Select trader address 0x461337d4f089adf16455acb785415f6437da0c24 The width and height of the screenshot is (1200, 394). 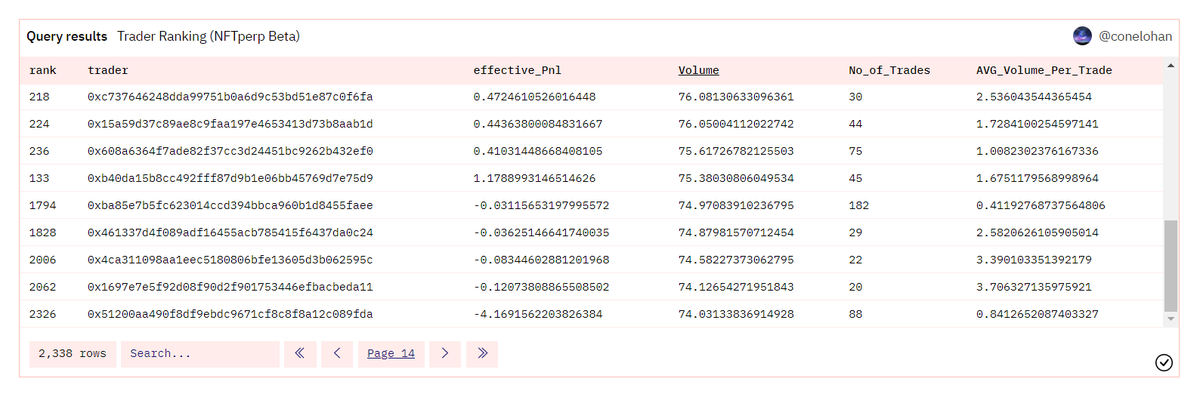pyautogui.click(x=230, y=233)
